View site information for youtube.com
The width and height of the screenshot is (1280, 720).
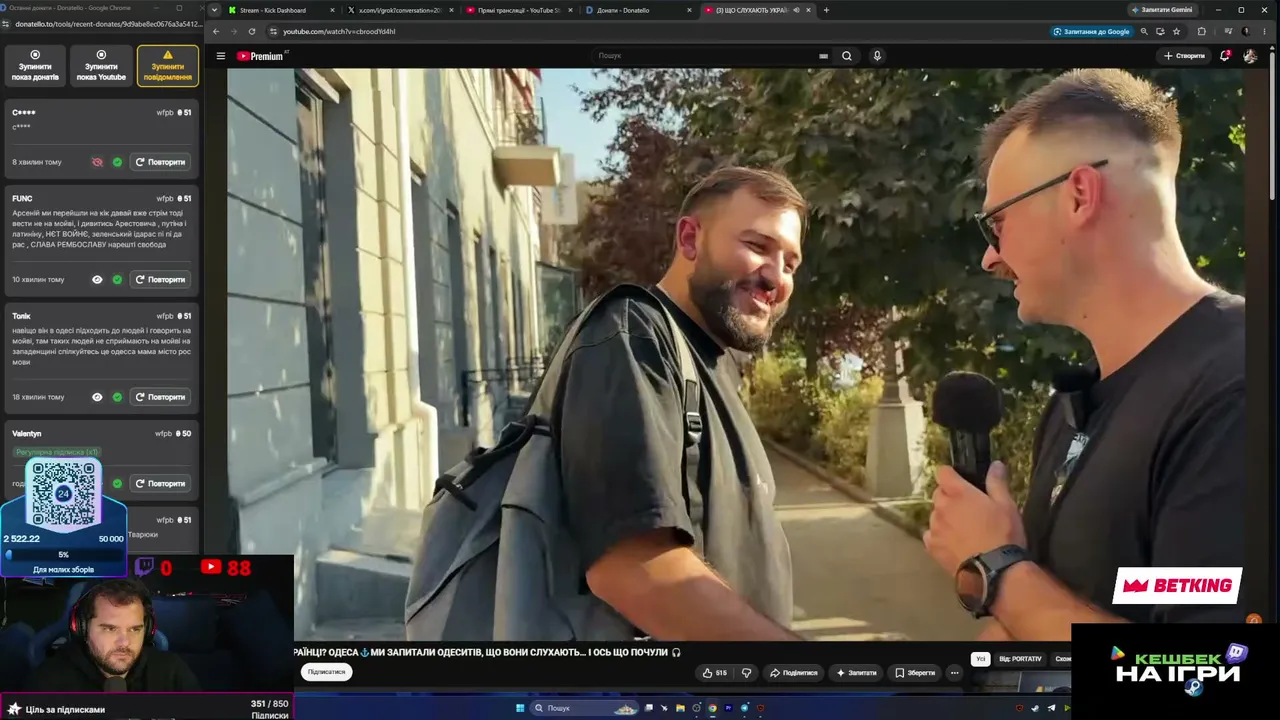tap(273, 31)
